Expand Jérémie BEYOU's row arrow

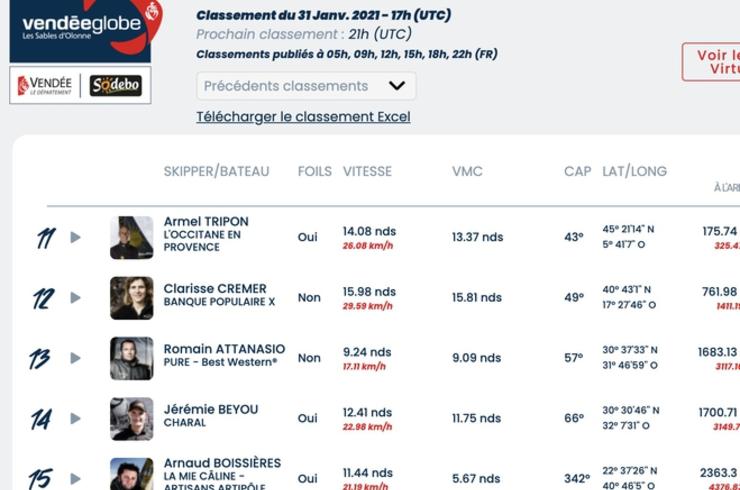(75, 419)
